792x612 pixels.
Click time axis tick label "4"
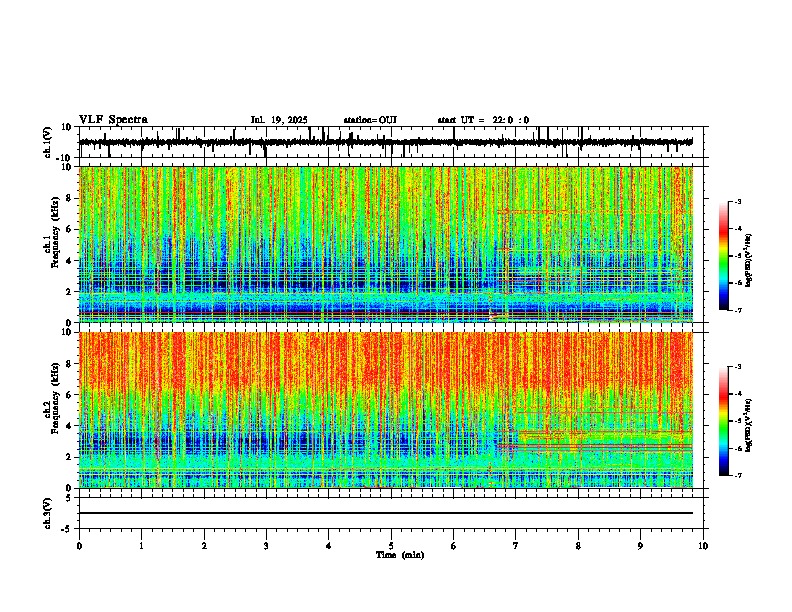[329, 546]
